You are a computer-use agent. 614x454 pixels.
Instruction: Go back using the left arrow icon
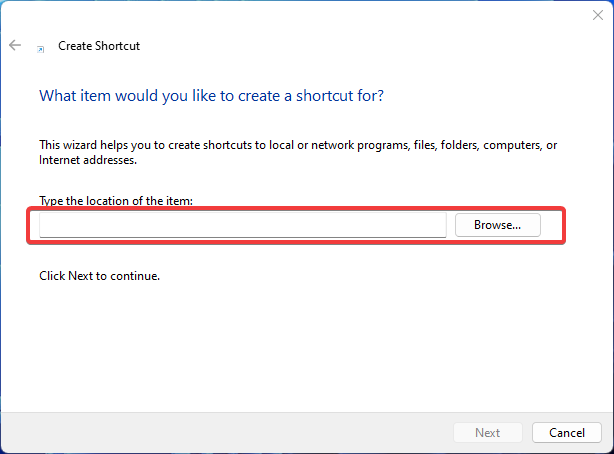(x=15, y=45)
